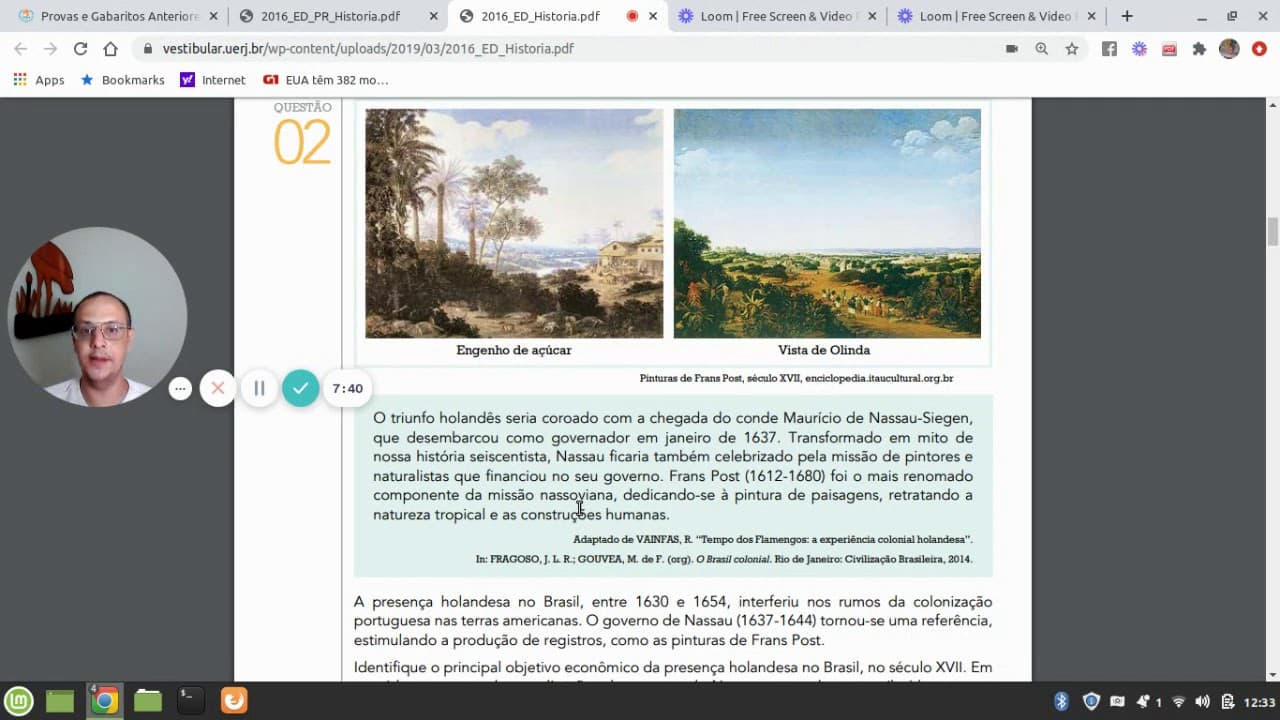Open the Chrome profile avatar
This screenshot has height=720, width=1280.
tap(1229, 48)
